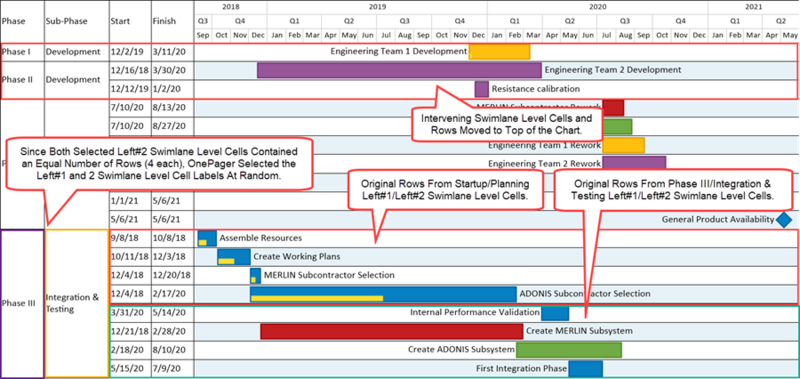Click finish date 2/17/20 cell
The height and width of the screenshot is (379, 800).
(172, 294)
